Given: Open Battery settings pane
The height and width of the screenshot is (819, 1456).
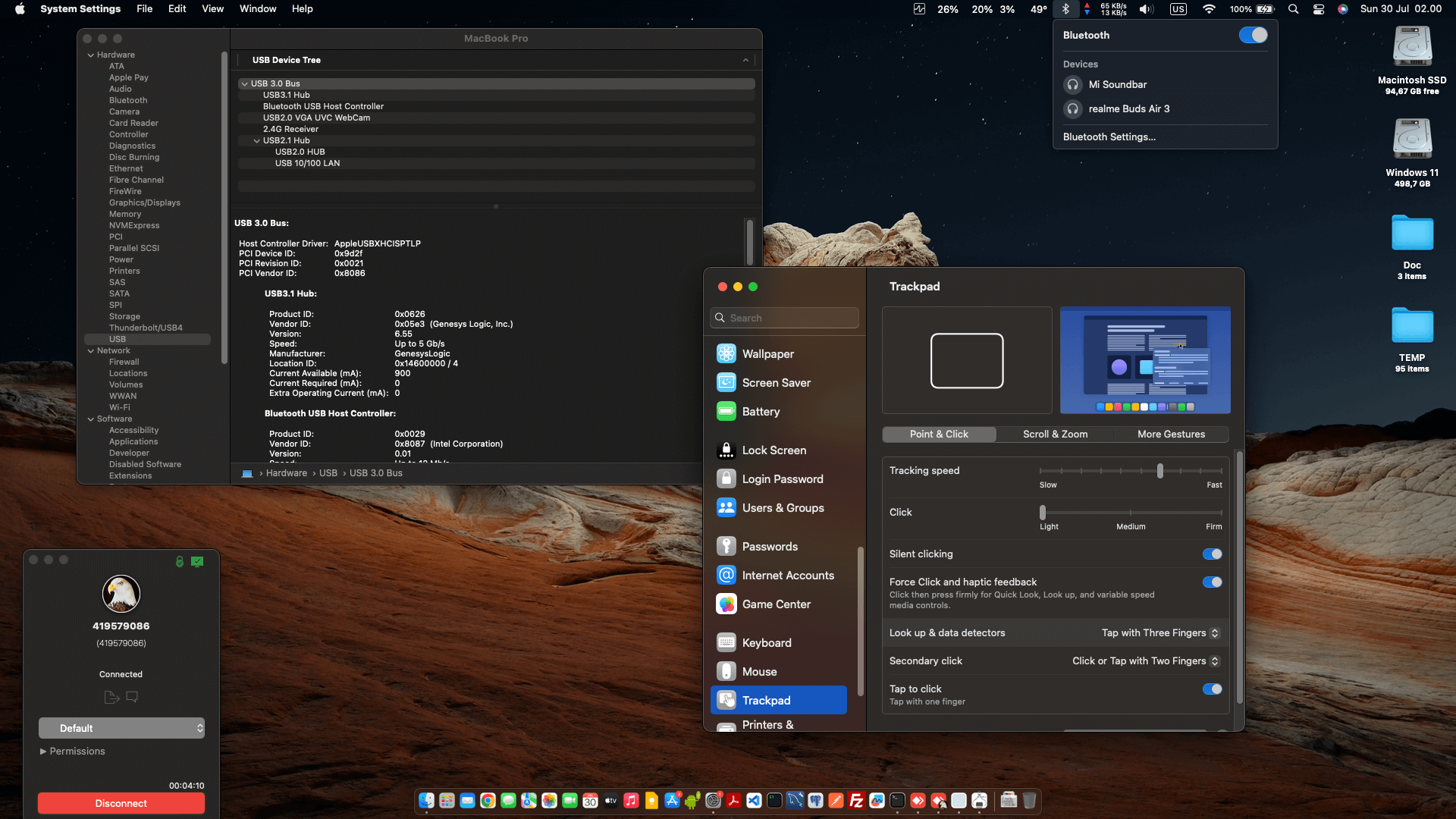Looking at the screenshot, I should click(779, 411).
